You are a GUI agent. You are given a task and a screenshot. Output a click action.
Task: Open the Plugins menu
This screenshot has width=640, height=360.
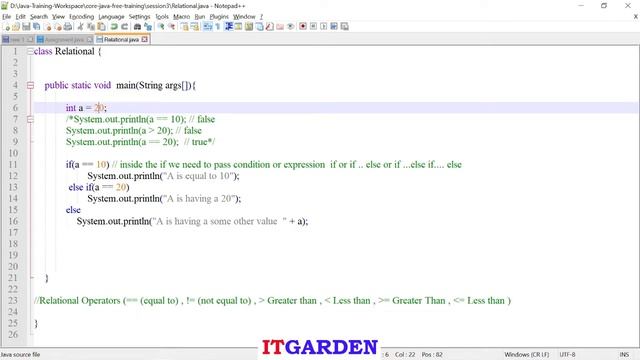[219, 17]
